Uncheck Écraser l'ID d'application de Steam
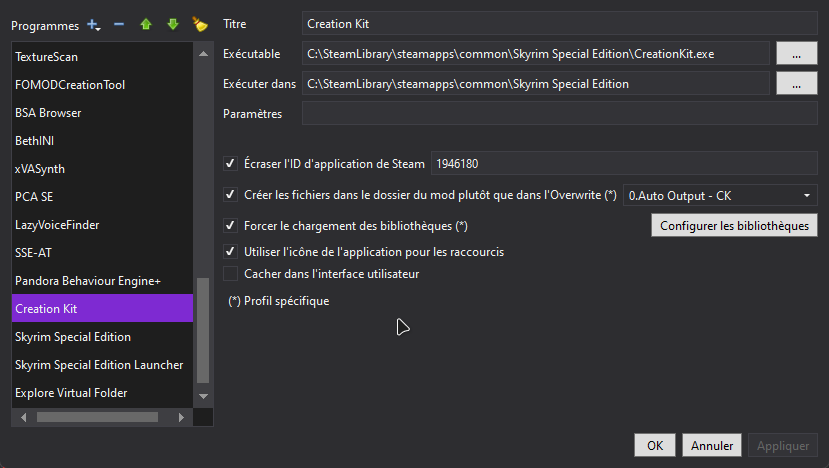The height and width of the screenshot is (468, 829). pos(230,163)
